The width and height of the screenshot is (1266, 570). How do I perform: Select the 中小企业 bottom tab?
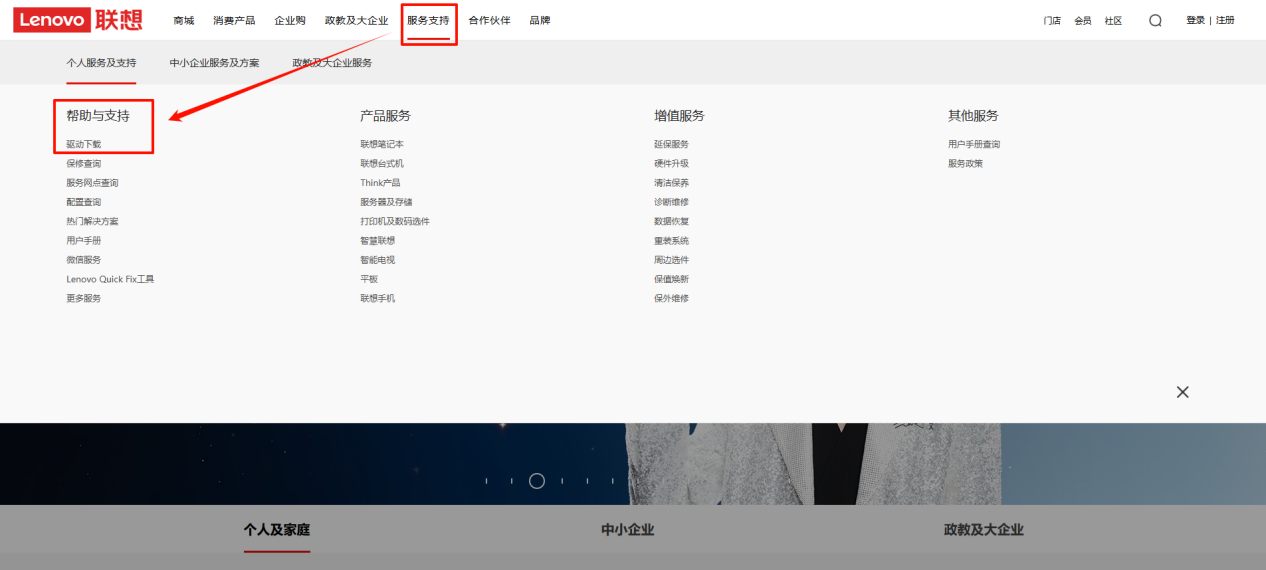(x=628, y=529)
